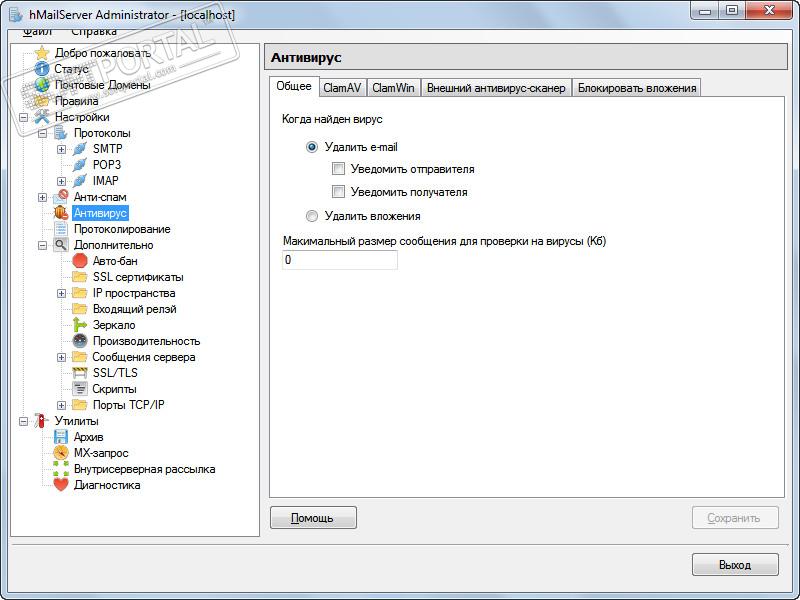
Task: Click the POP3 protocol icon
Action: (x=80, y=165)
